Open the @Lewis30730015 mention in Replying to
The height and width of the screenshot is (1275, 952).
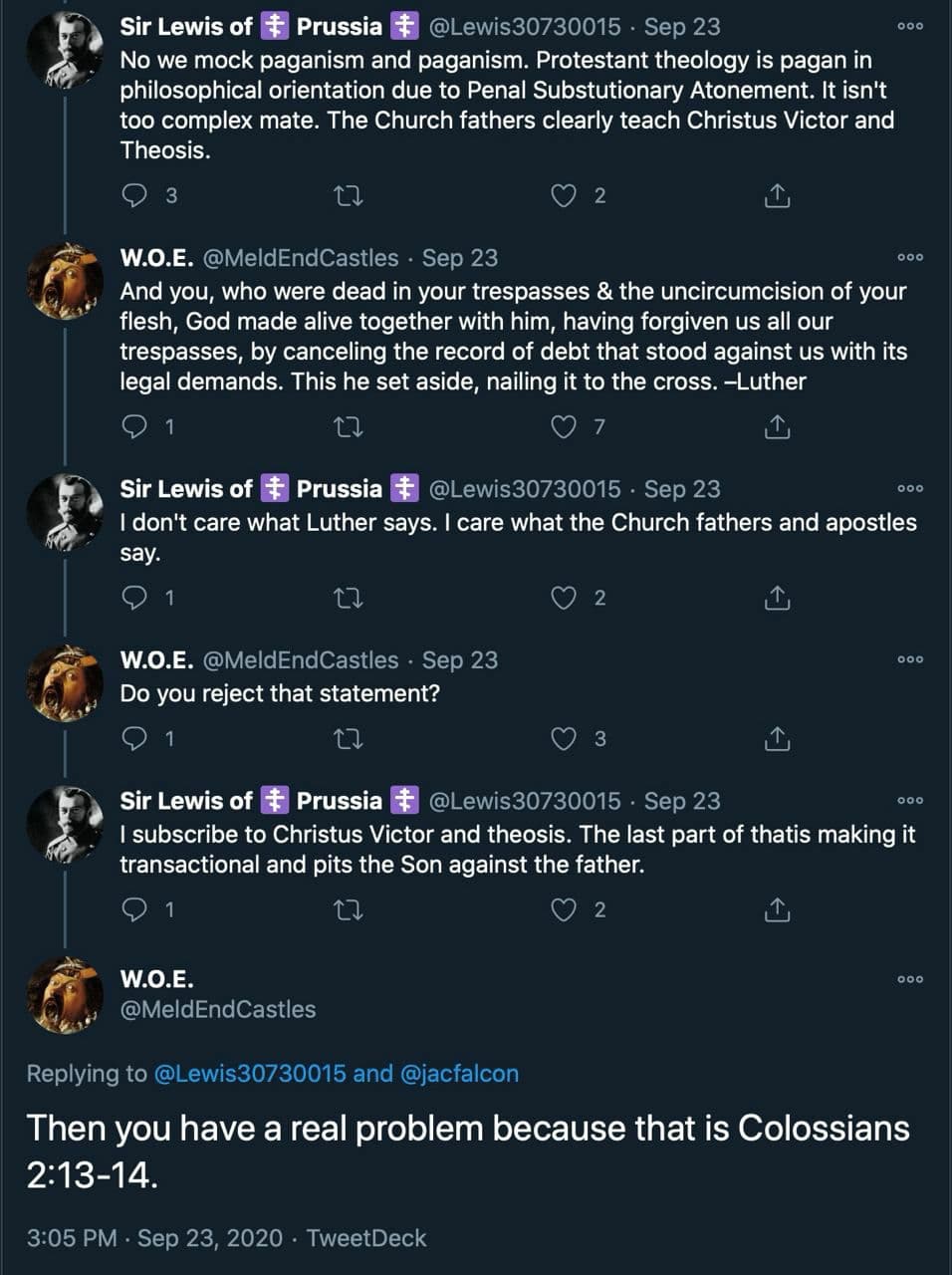click(250, 1073)
